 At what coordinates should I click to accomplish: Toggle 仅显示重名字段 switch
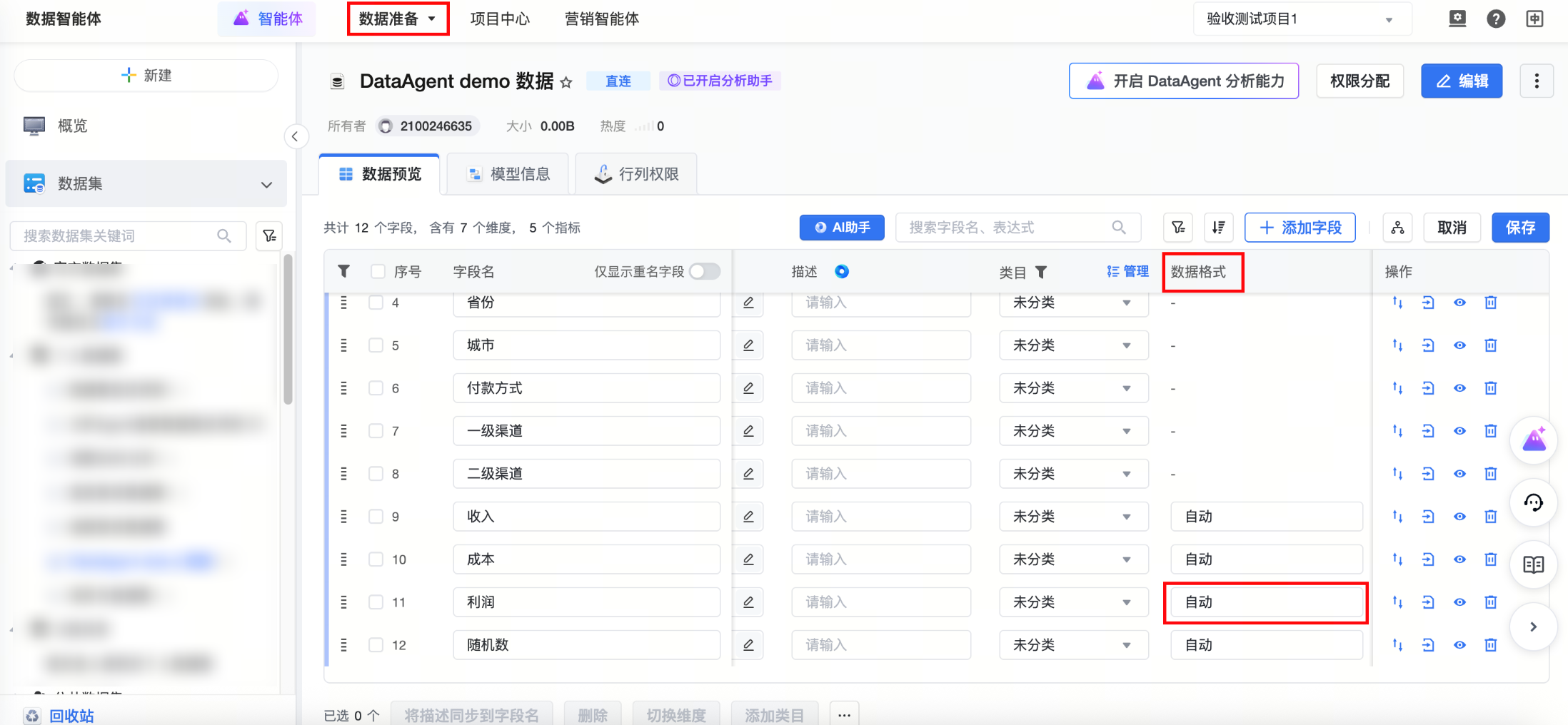pos(704,271)
